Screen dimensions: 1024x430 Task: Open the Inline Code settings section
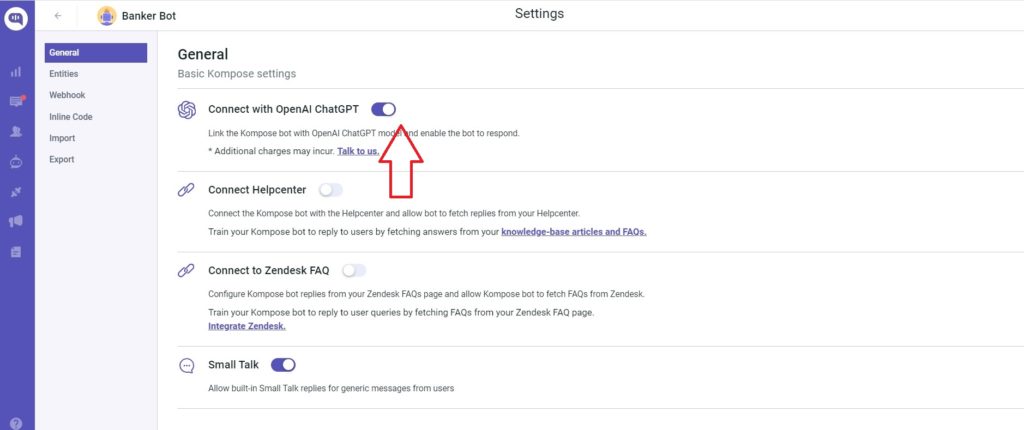tap(71, 117)
